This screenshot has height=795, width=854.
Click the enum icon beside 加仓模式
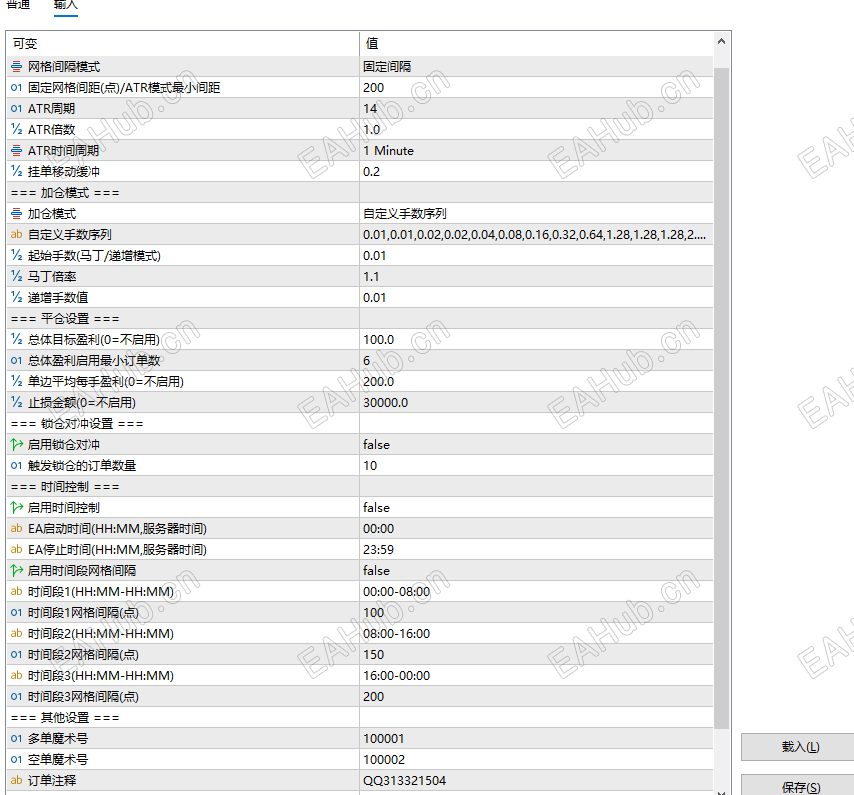pyautogui.click(x=16, y=214)
